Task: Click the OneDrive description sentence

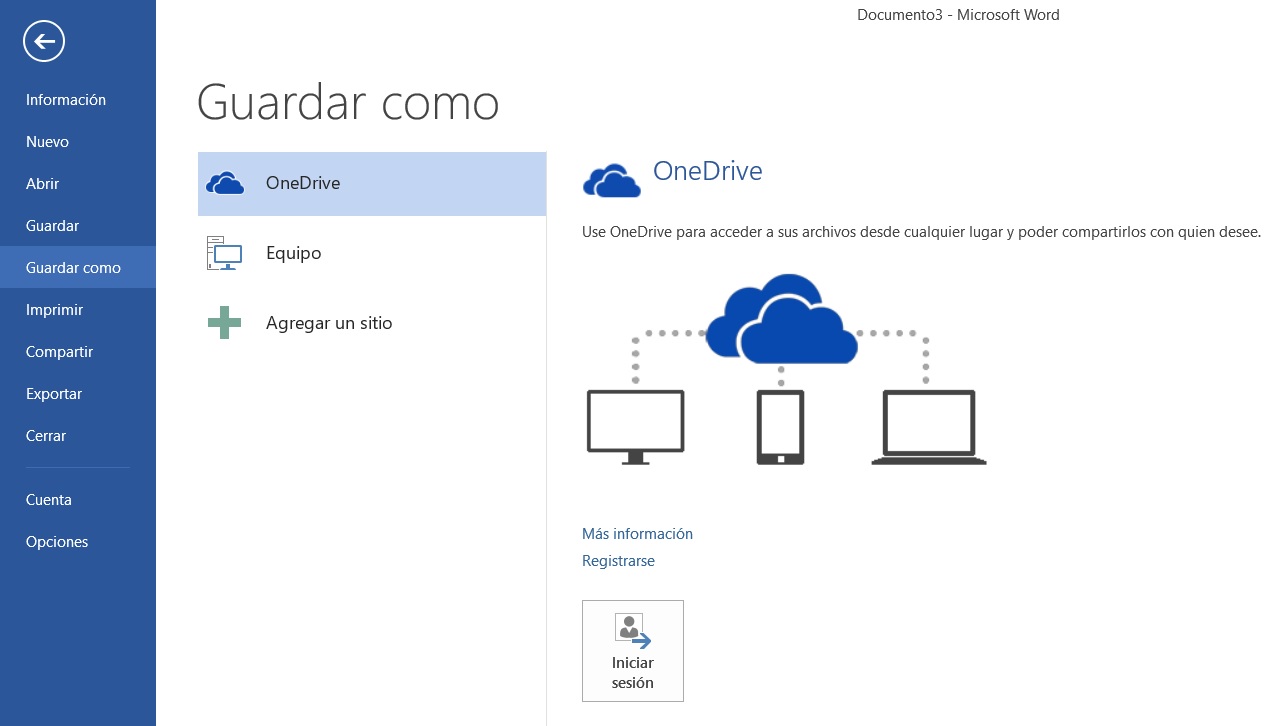Action: (x=921, y=232)
